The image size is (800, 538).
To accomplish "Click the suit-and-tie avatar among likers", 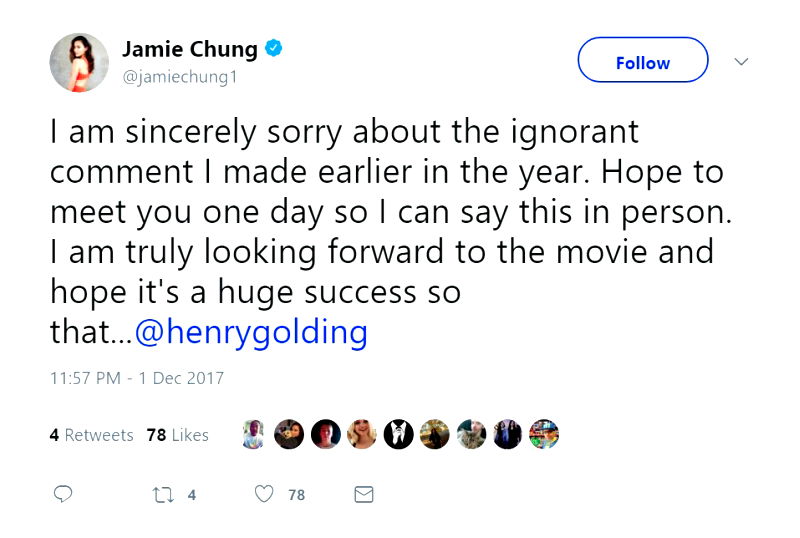I will [398, 434].
